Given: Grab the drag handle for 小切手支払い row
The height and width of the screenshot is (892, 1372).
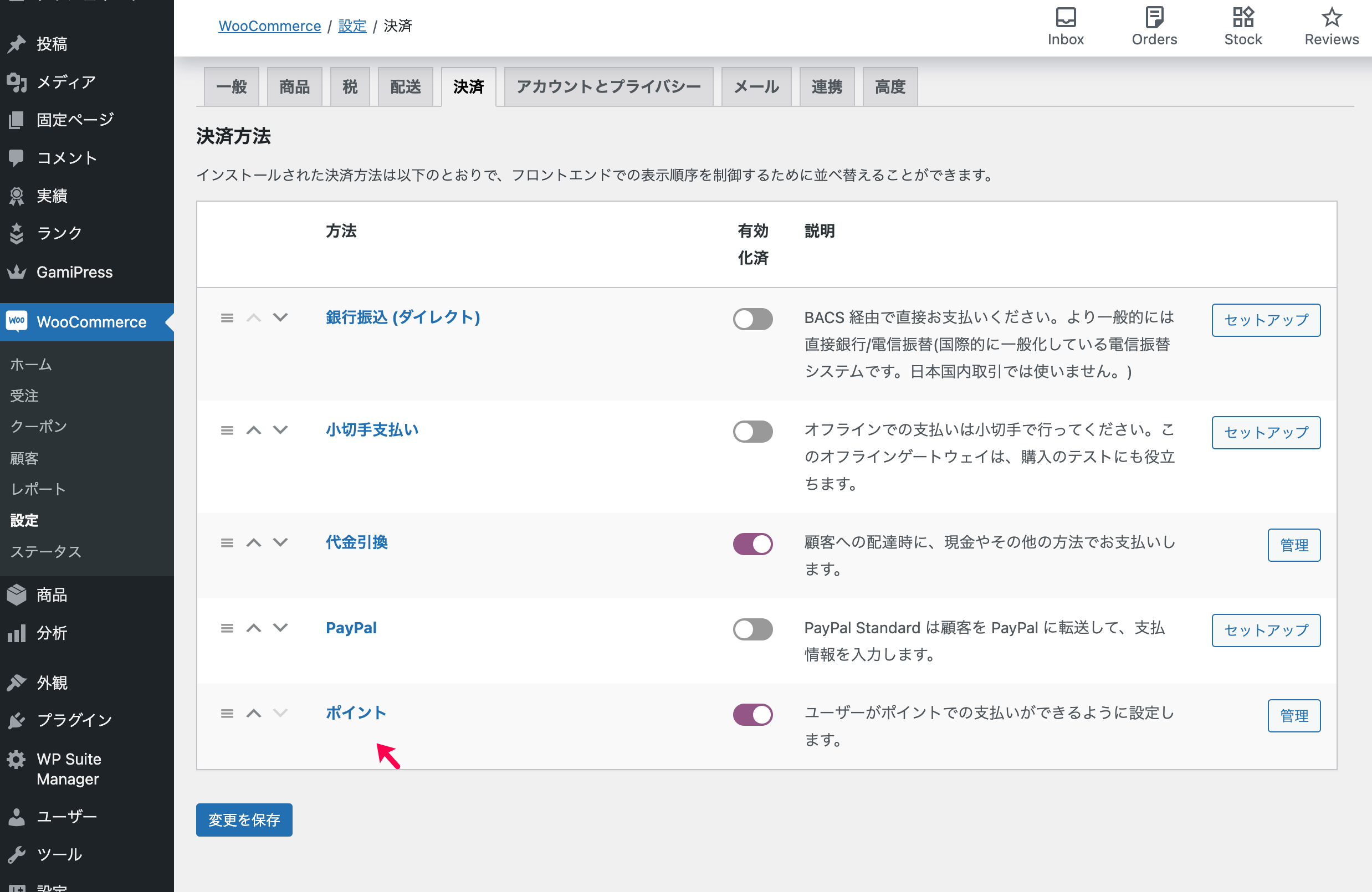Looking at the screenshot, I should tap(227, 430).
